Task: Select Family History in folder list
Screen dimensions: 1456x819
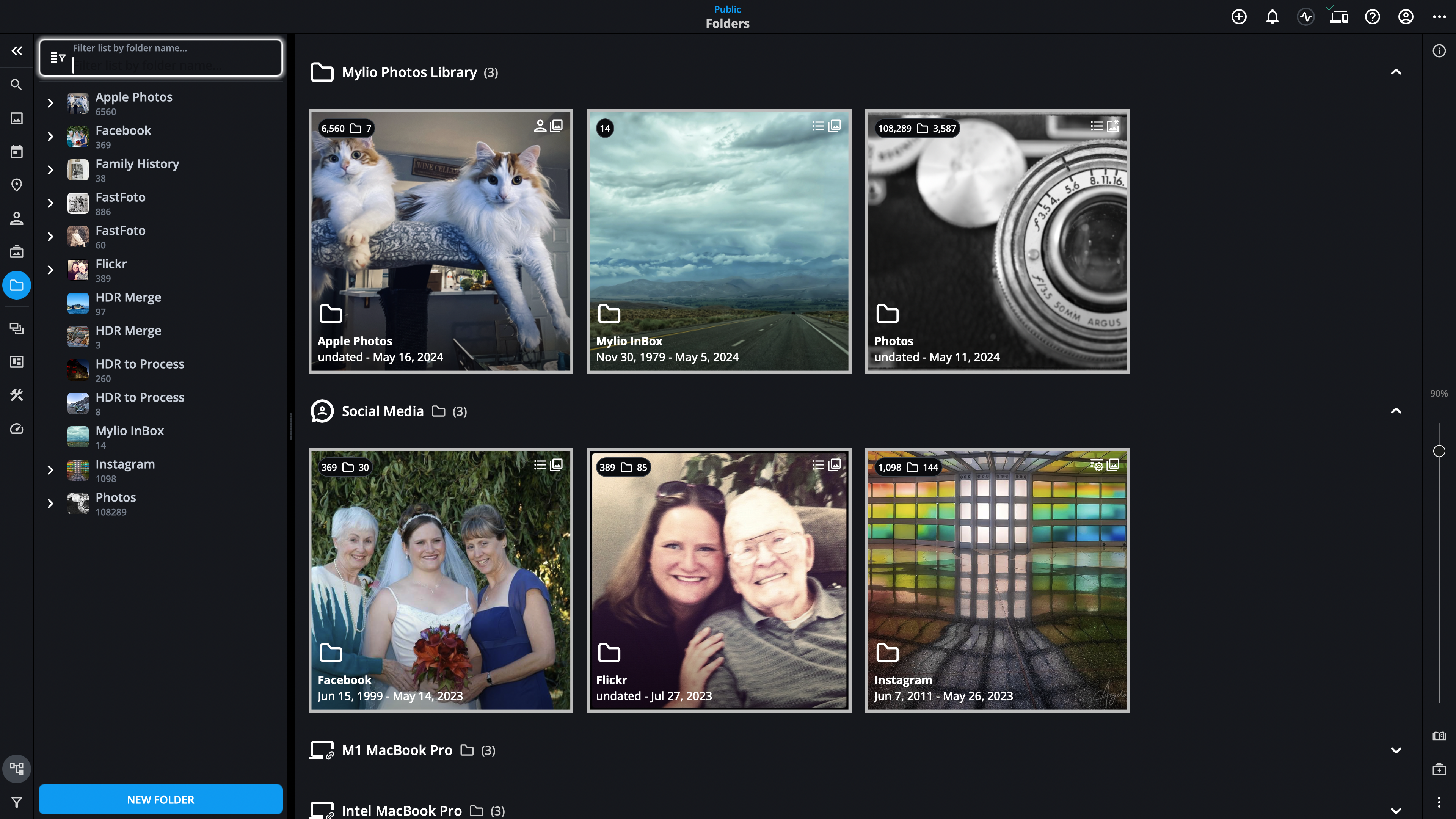Action: click(137, 164)
